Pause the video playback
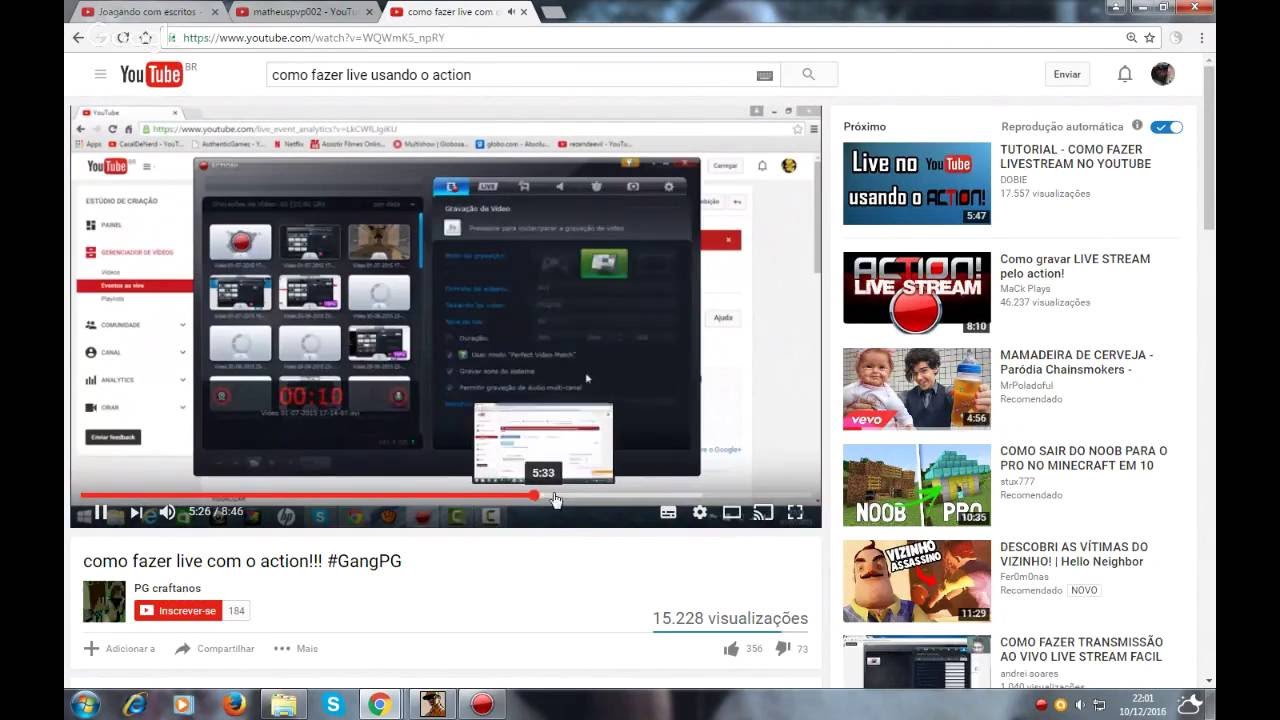 [101, 512]
